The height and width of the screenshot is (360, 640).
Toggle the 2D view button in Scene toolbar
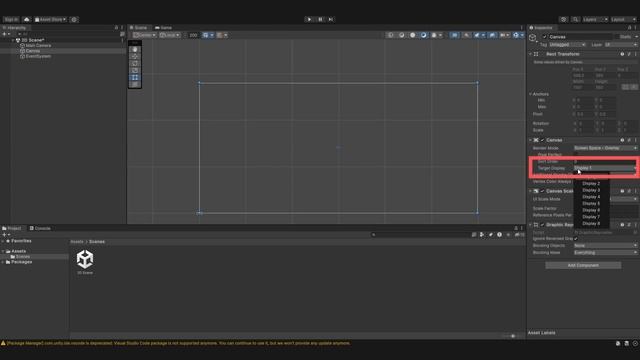click(455, 35)
